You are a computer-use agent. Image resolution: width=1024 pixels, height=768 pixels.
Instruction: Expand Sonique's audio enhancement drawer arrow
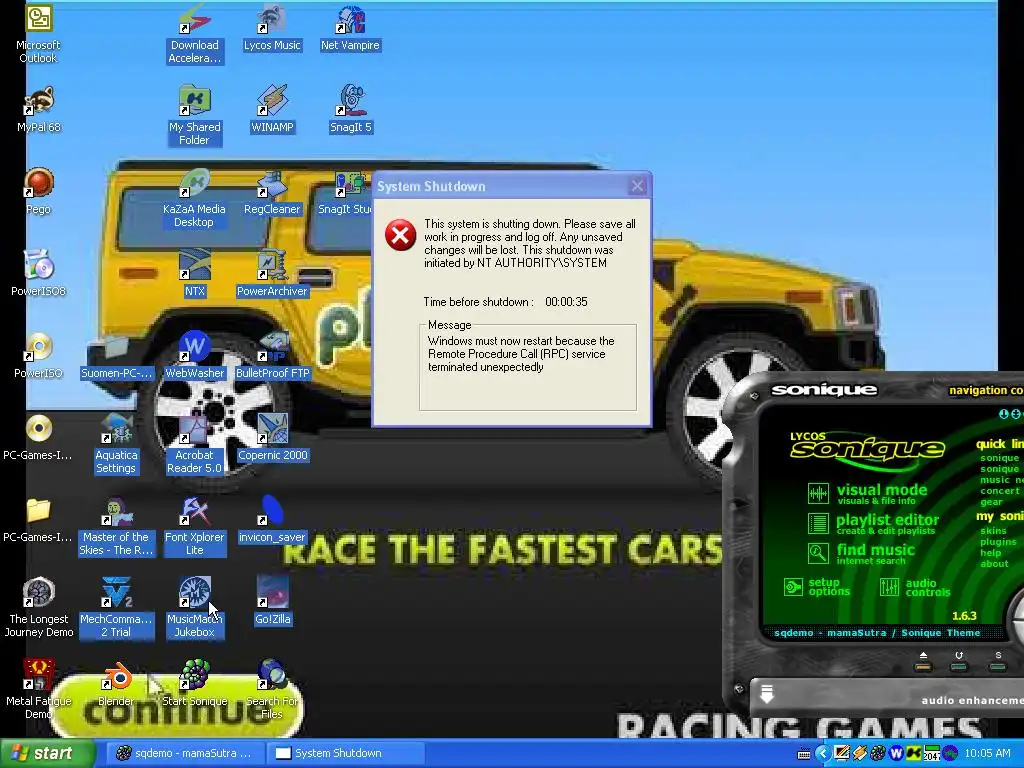click(767, 694)
